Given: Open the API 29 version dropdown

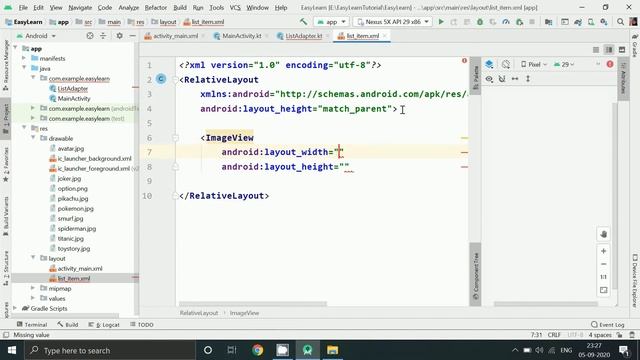Looking at the screenshot, I should [x=564, y=64].
